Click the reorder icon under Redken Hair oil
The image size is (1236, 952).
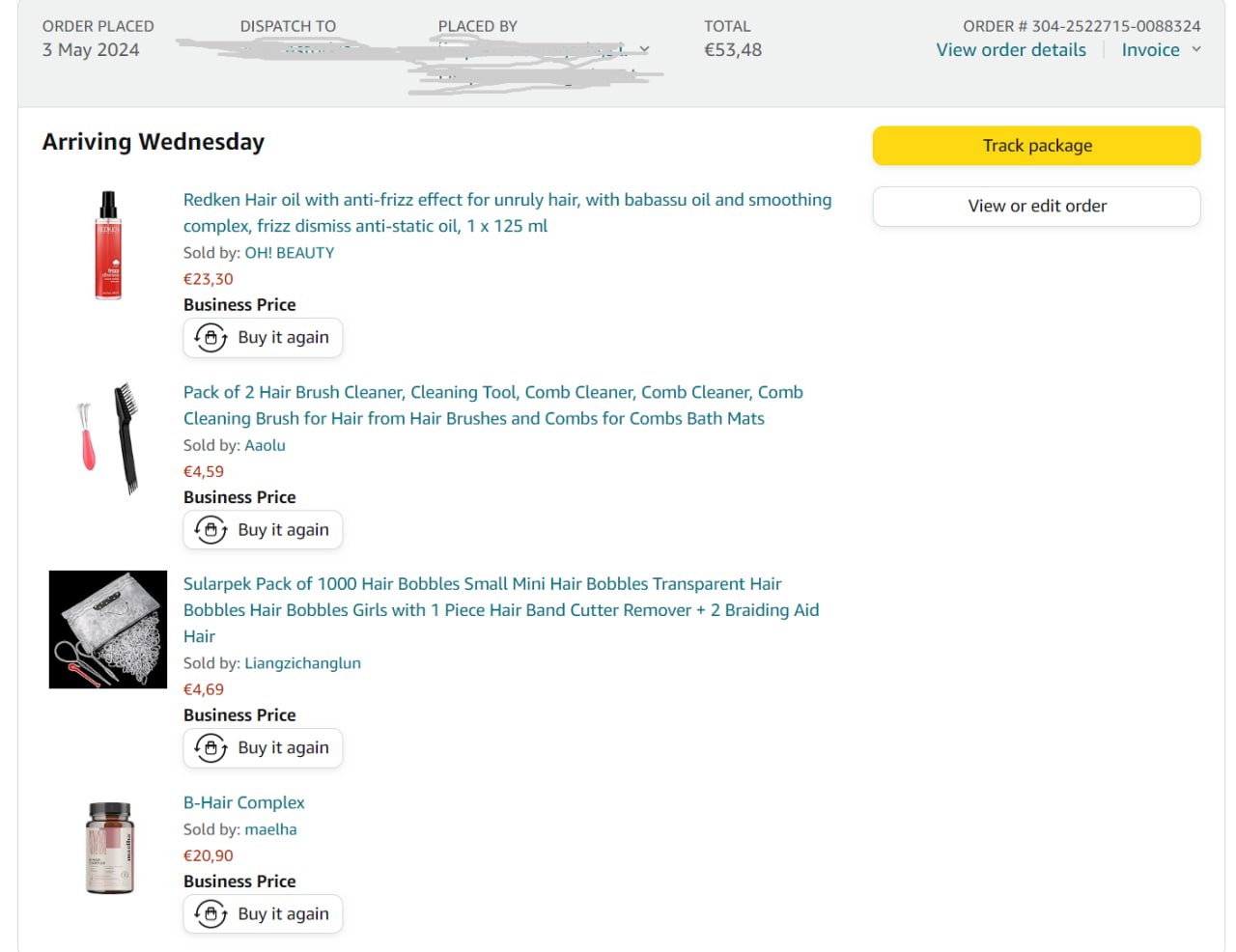tap(211, 338)
